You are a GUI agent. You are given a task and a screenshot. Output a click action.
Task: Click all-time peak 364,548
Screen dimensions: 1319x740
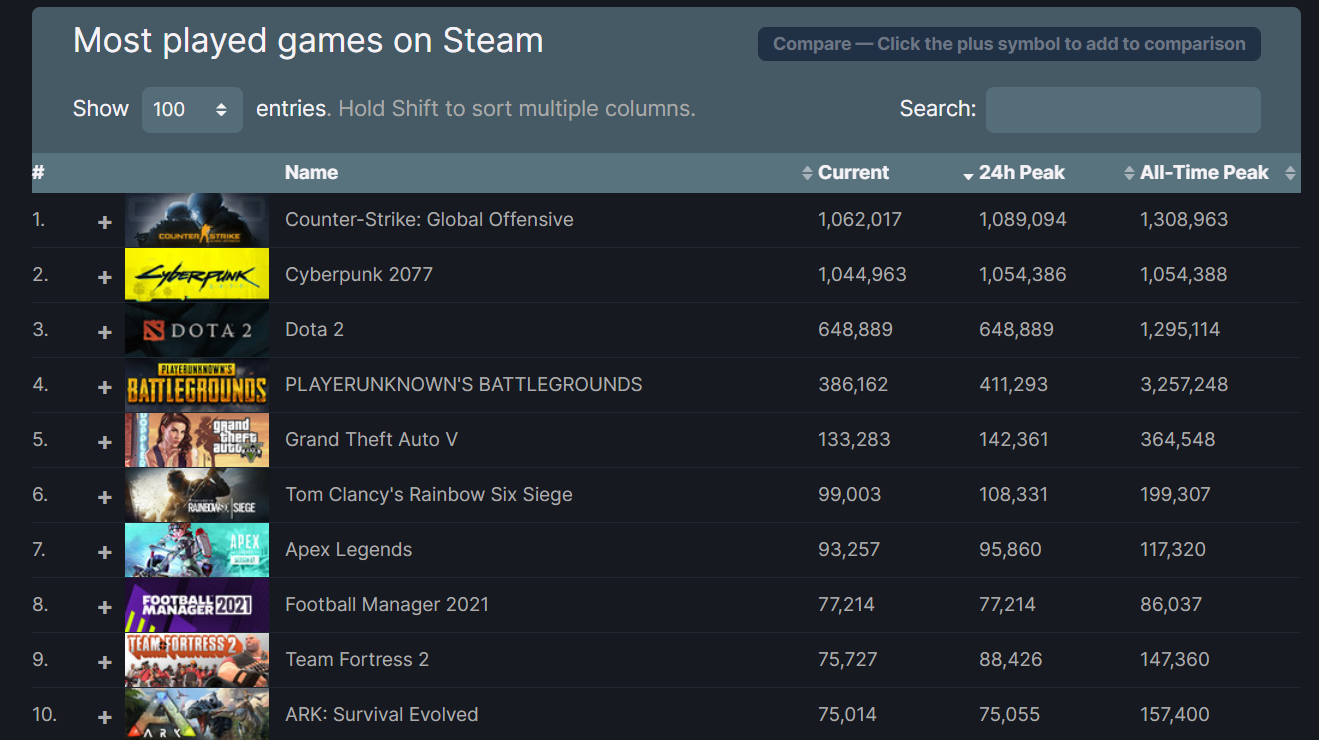tap(1178, 439)
